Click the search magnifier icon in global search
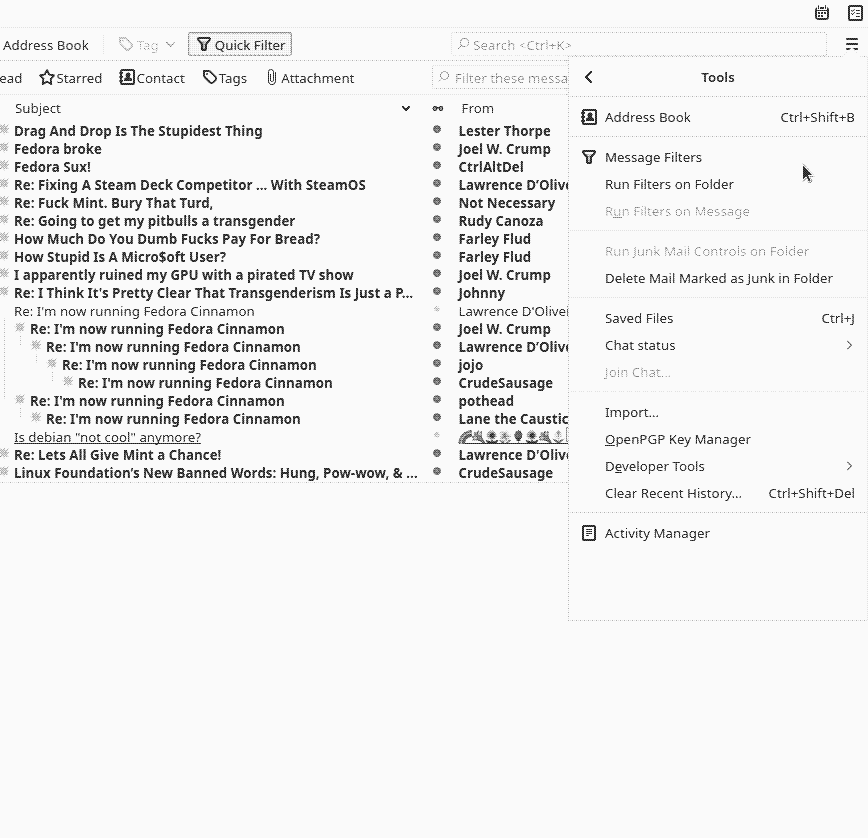868x838 pixels. pos(464,44)
